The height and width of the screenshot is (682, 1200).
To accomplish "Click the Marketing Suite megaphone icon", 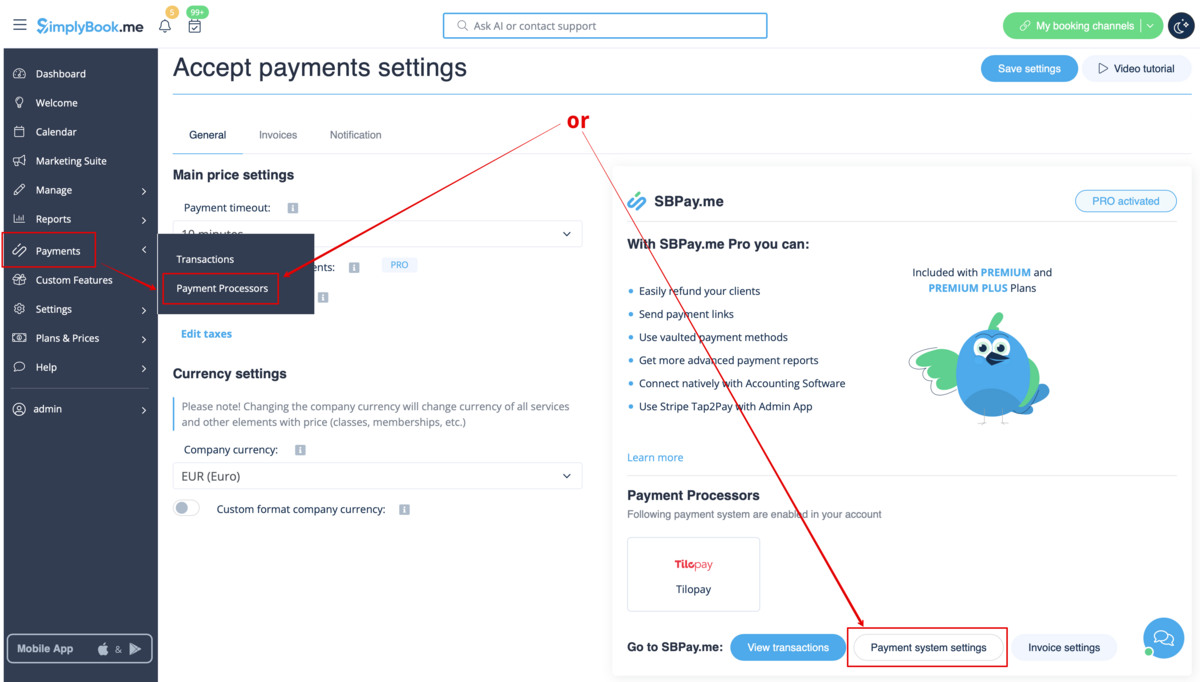I will (x=19, y=161).
